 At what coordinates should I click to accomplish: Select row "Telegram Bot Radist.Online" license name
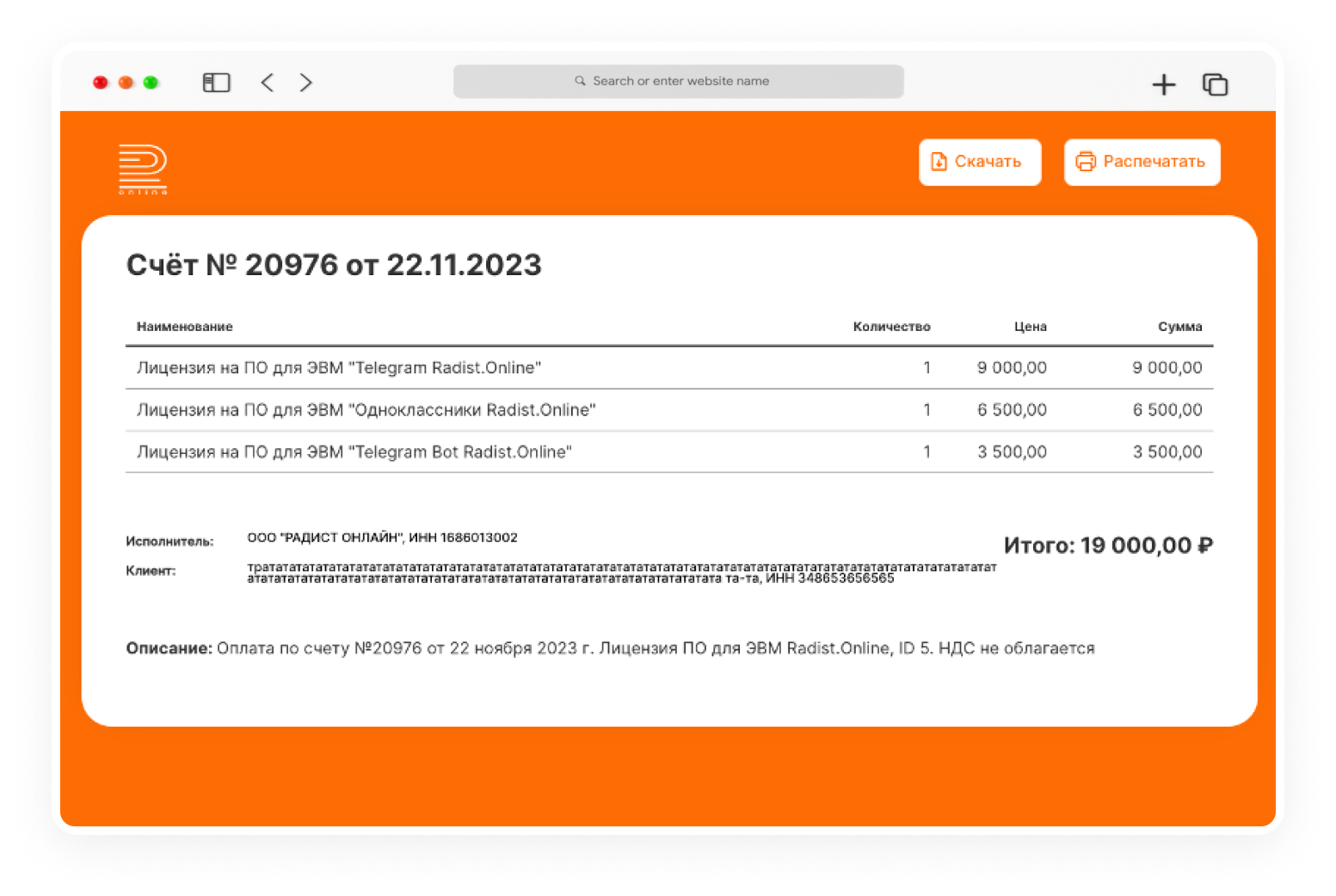click(354, 452)
